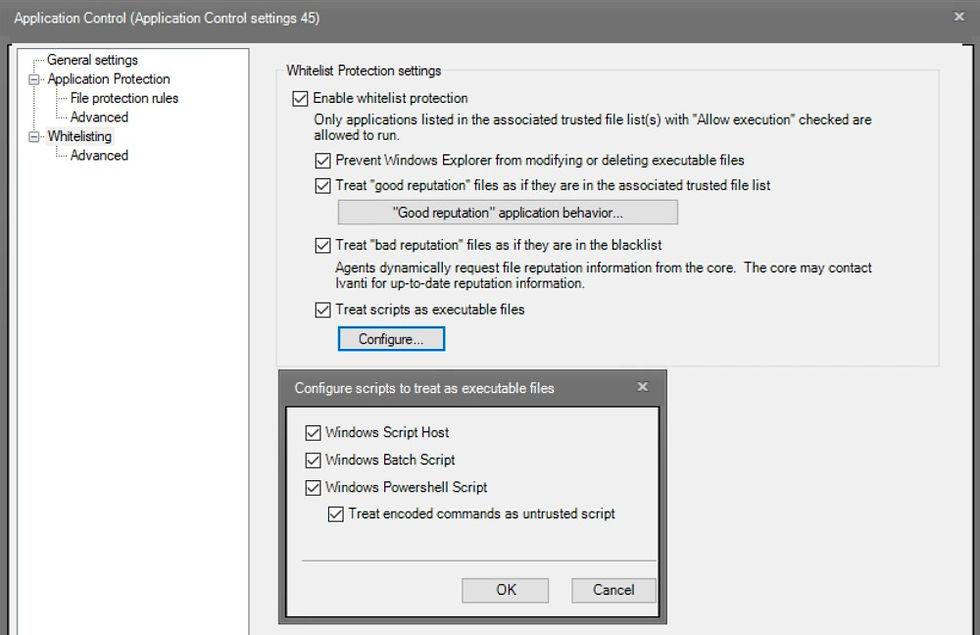
Task: Click the Configure... button
Action: 391,339
